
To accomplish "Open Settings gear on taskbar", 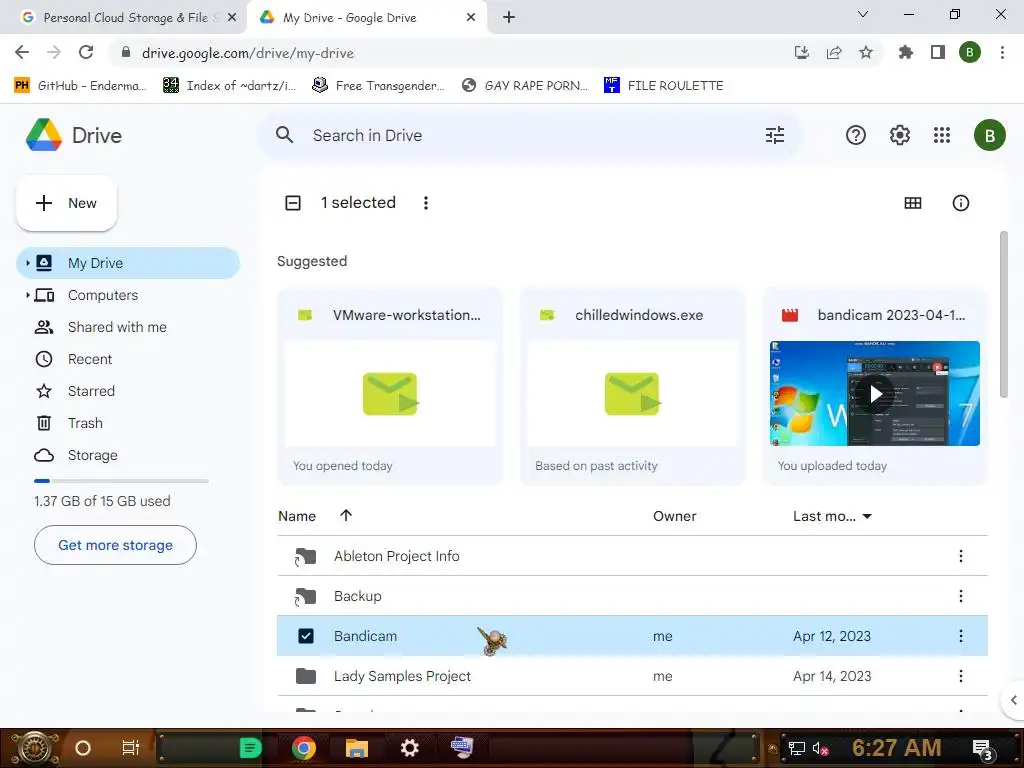I will (409, 748).
